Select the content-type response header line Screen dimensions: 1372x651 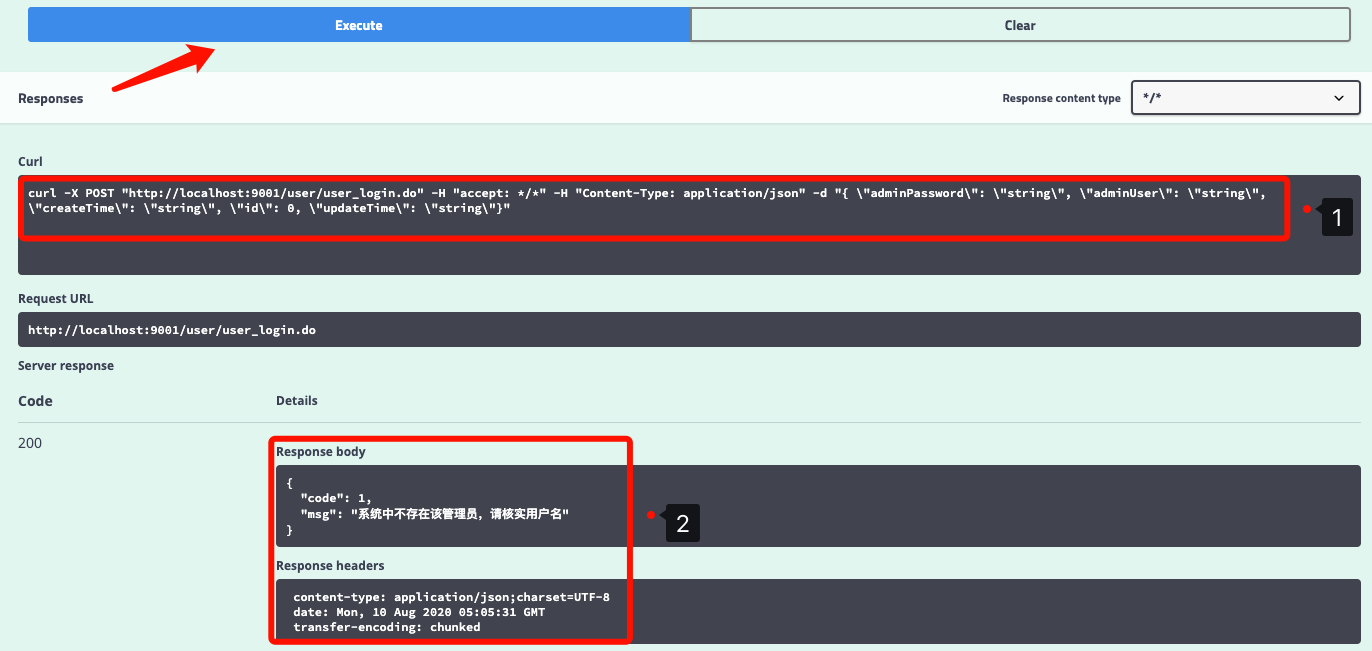(x=451, y=597)
